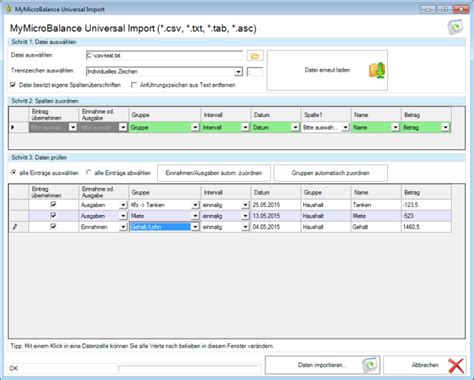The width and height of the screenshot is (474, 380).
Task: Open the 'Trennzeichen auswählen' dropdown
Action: coord(238,72)
